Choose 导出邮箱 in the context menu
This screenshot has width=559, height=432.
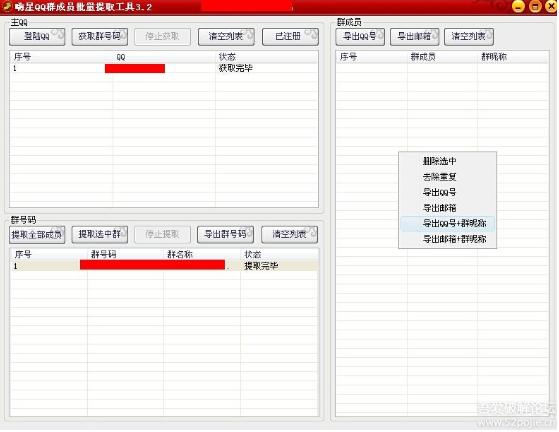pos(447,208)
